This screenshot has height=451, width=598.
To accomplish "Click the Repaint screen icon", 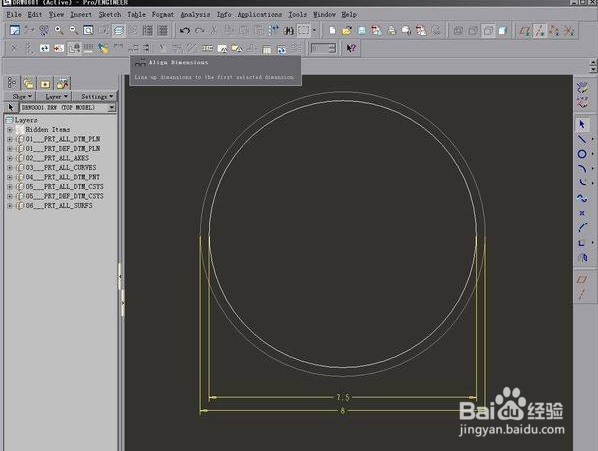I will [14, 30].
